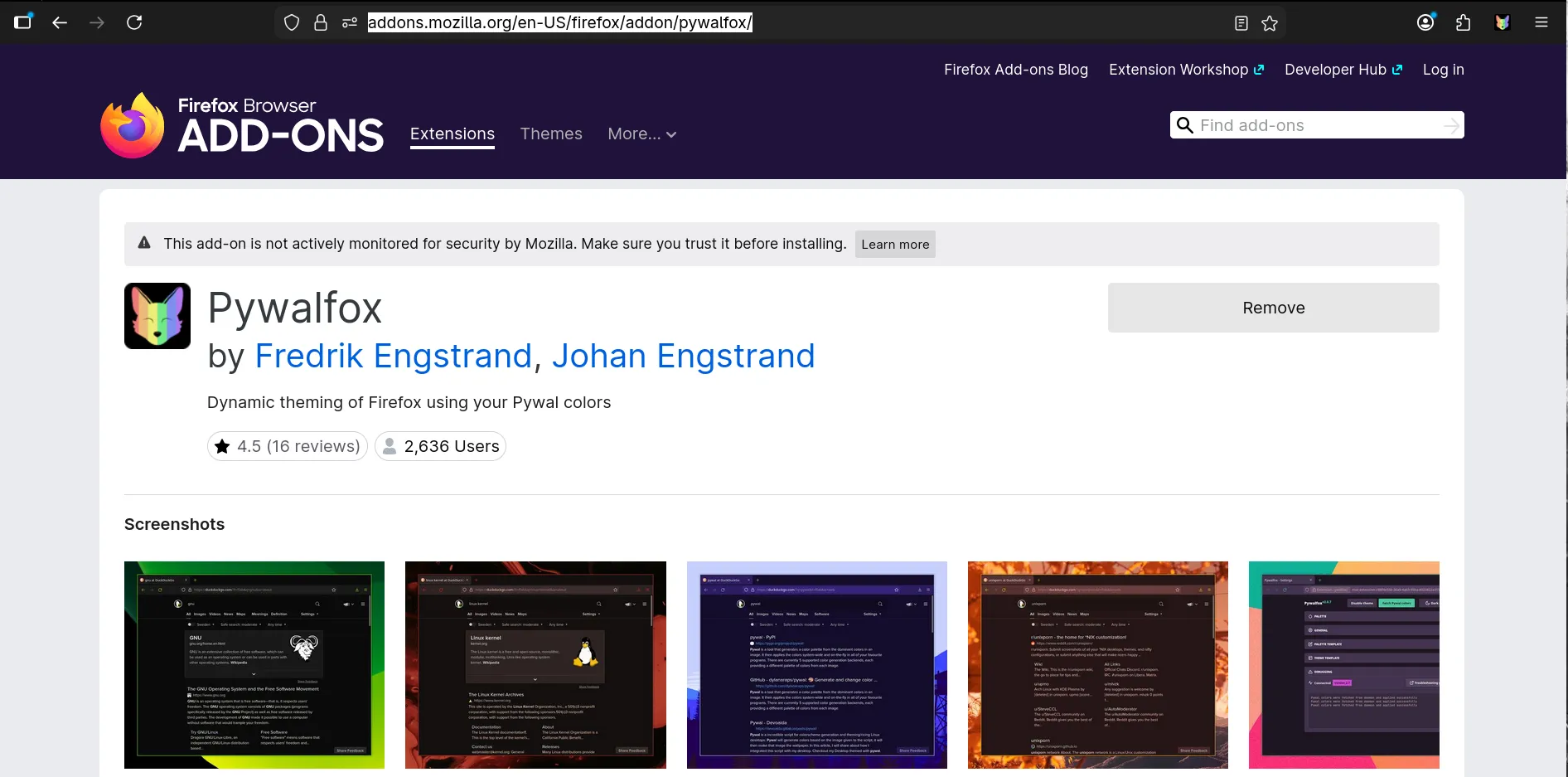Image resolution: width=1568 pixels, height=777 pixels.
Task: Open the site permissions icon
Action: (350, 22)
